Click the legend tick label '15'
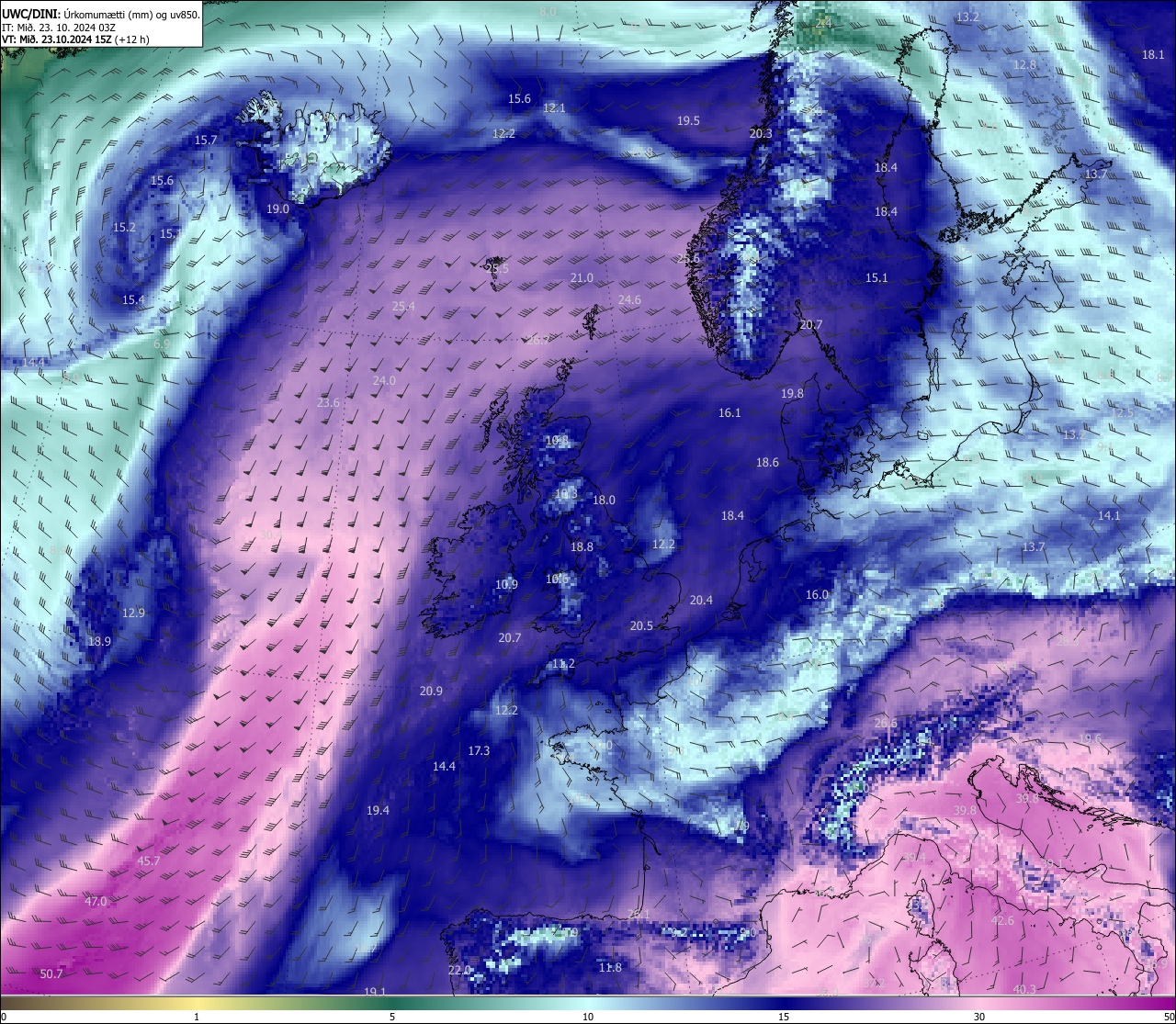The width and height of the screenshot is (1176, 1024). [x=784, y=1017]
